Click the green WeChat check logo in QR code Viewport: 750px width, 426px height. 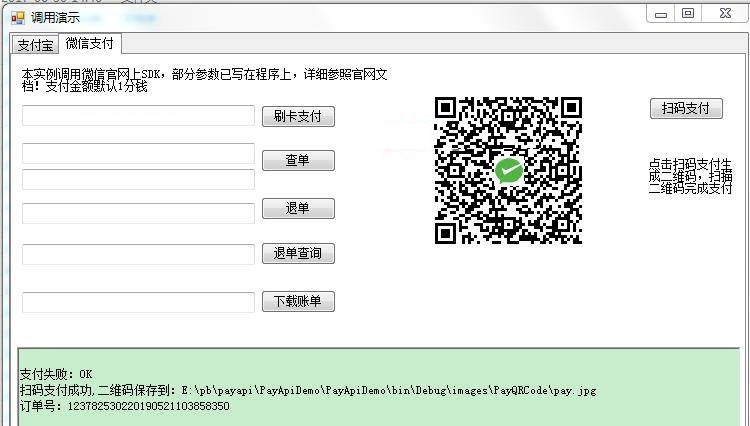pos(508,170)
